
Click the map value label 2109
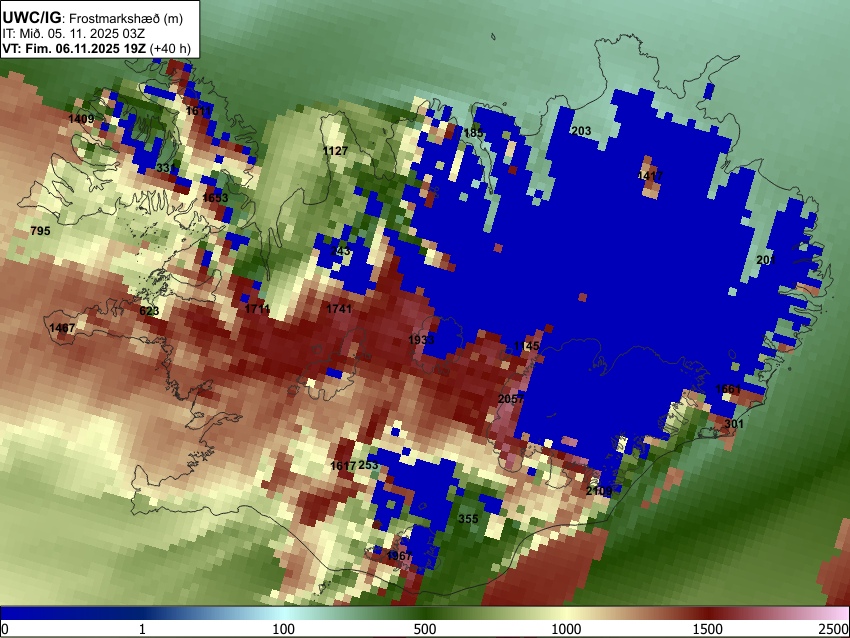pos(599,491)
